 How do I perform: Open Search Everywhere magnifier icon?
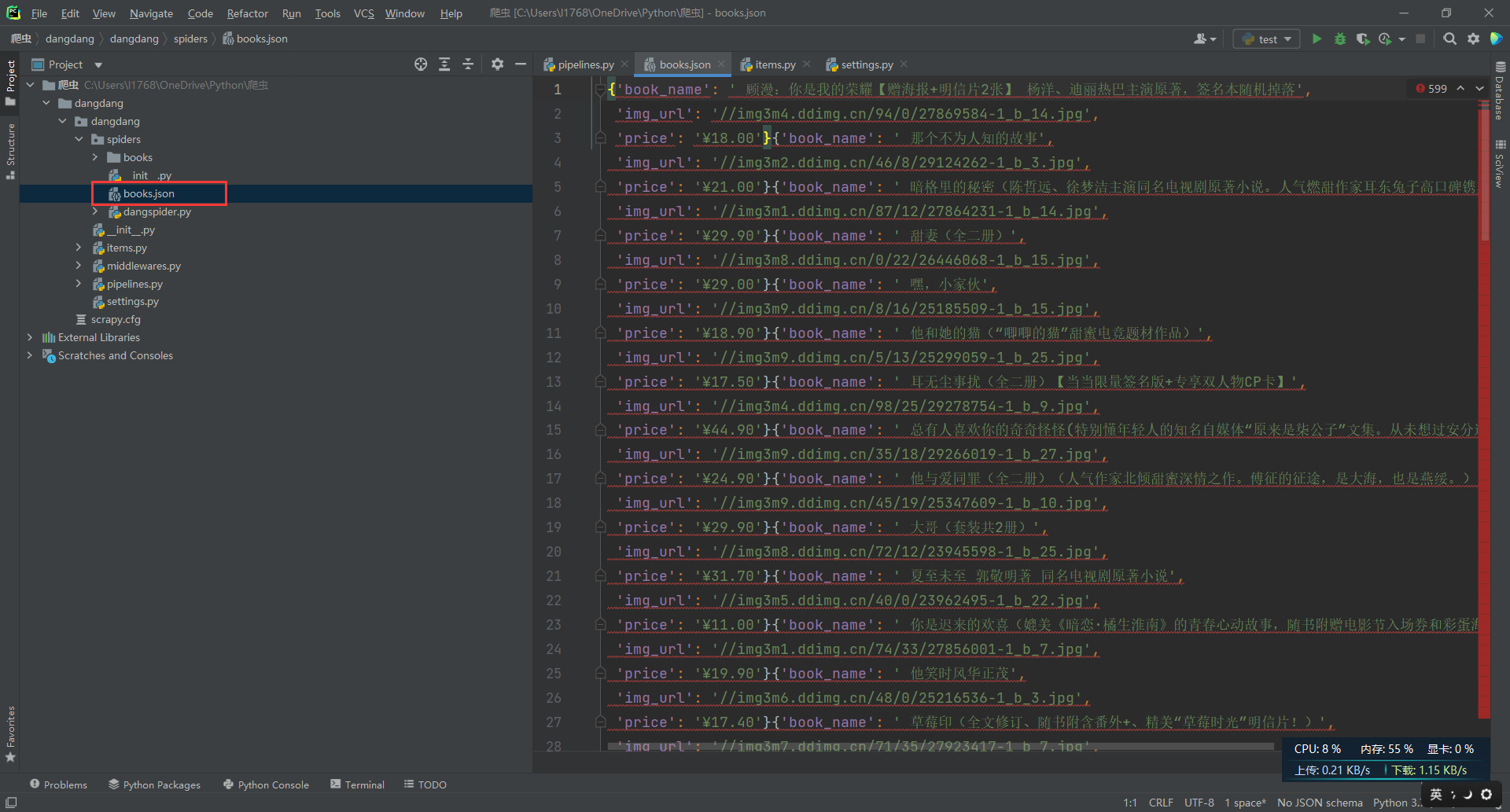coord(1450,39)
